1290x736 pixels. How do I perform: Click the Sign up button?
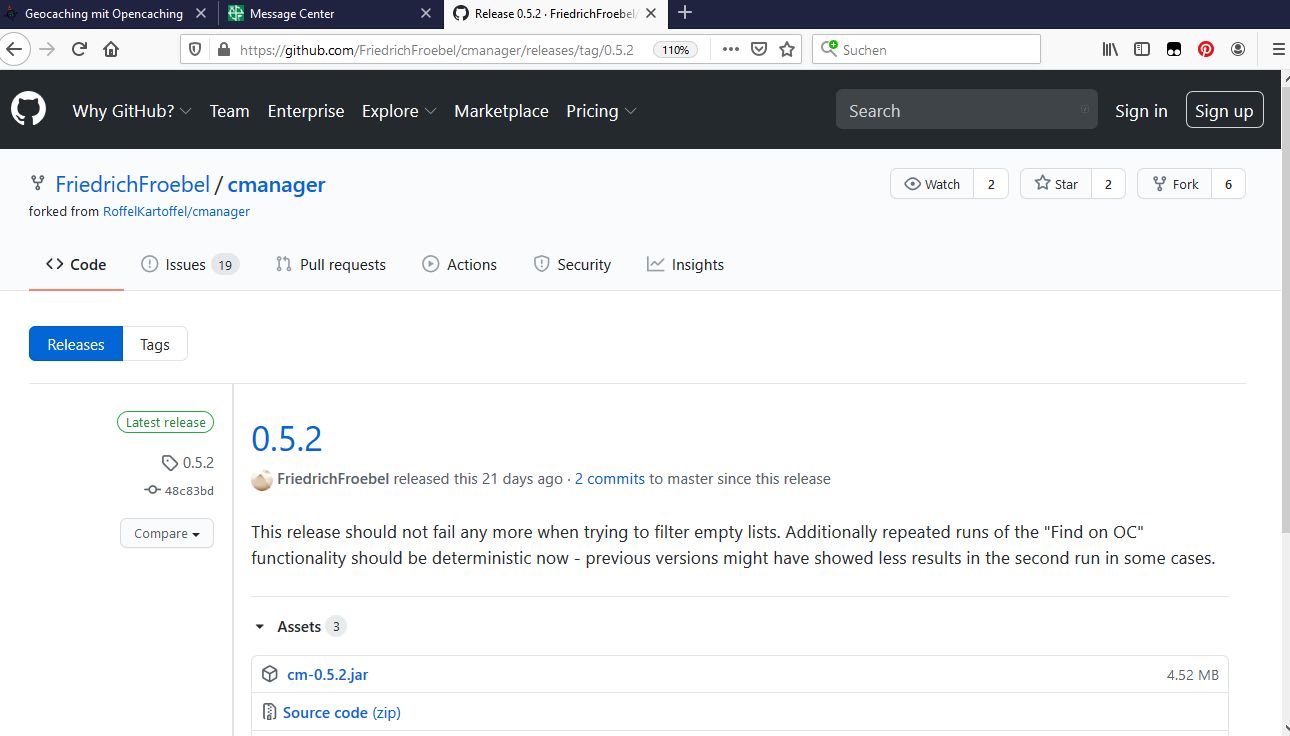coord(1224,111)
